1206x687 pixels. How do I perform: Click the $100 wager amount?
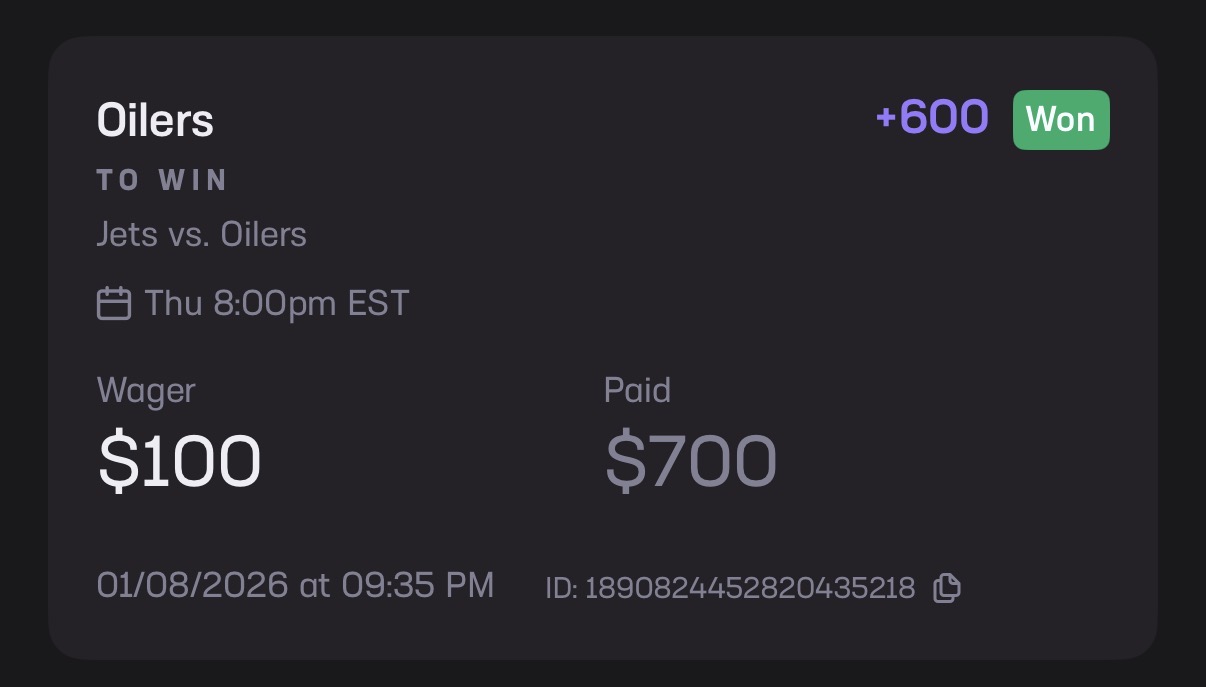coord(180,462)
